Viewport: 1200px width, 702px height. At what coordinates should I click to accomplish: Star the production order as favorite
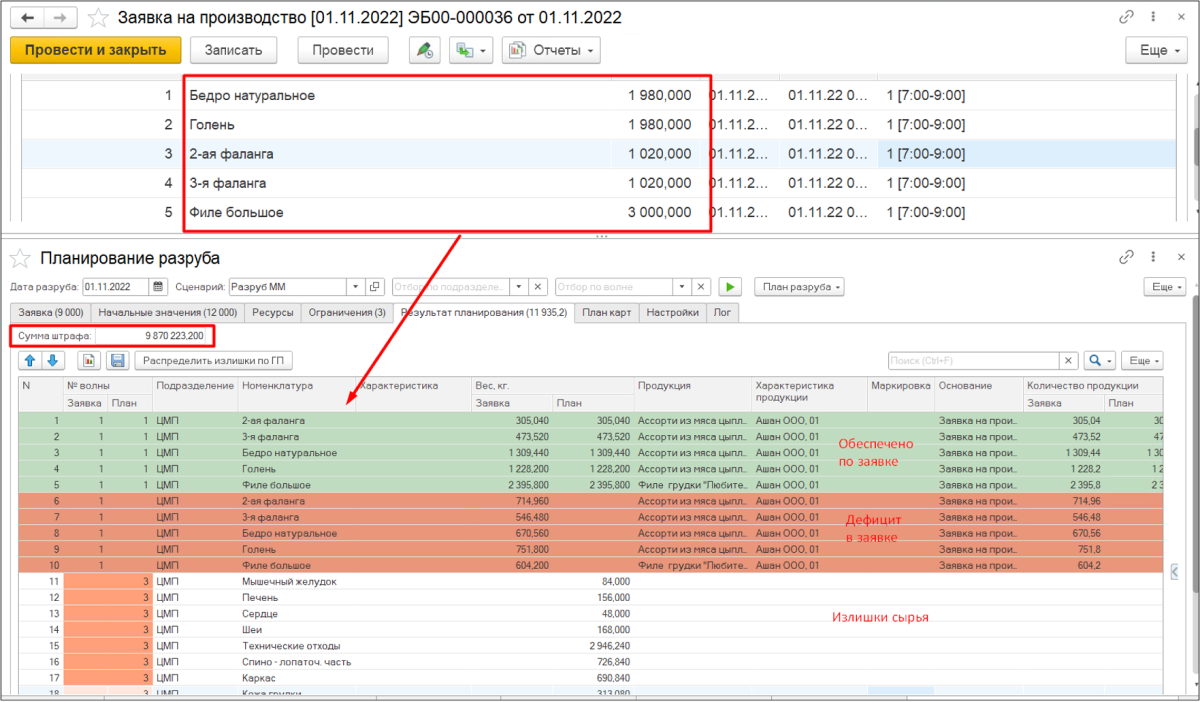[x=98, y=18]
